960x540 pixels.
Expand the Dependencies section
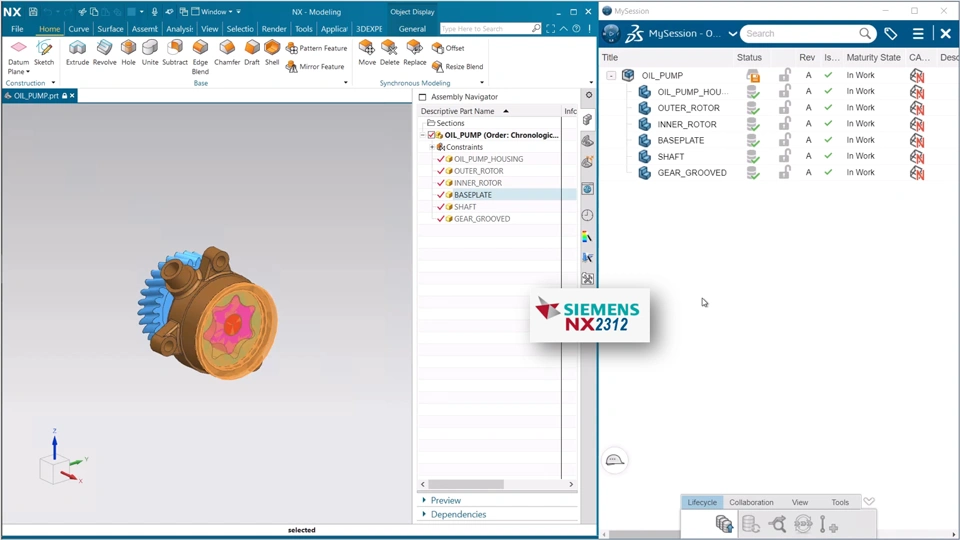coord(424,514)
